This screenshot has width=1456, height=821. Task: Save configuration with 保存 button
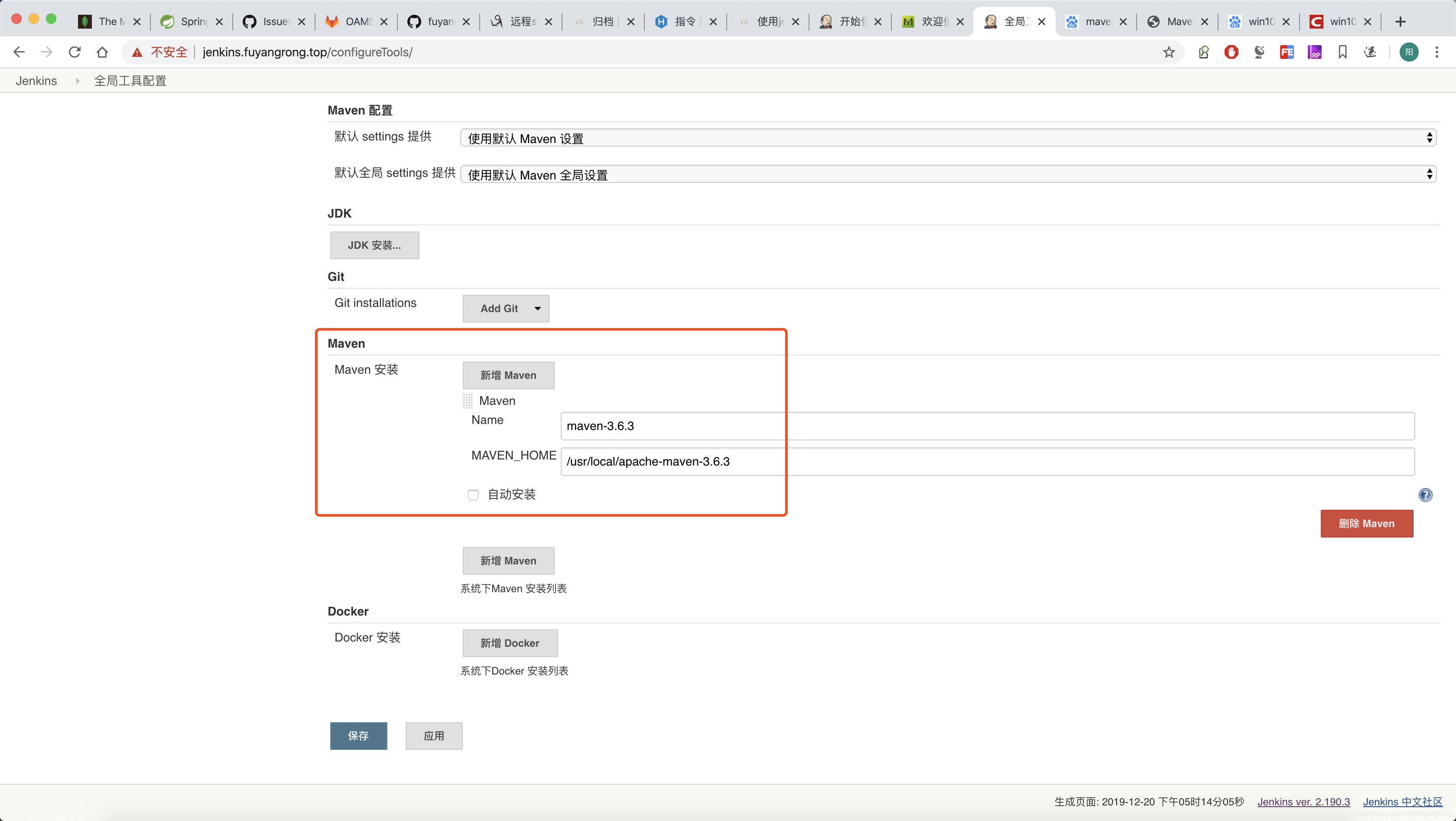358,736
